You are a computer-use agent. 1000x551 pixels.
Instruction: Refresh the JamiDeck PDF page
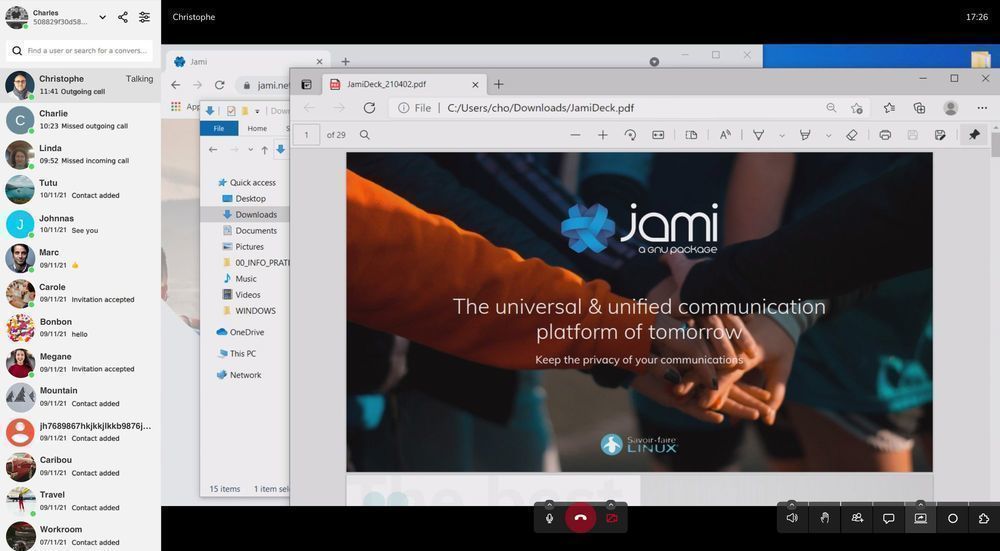pos(369,108)
